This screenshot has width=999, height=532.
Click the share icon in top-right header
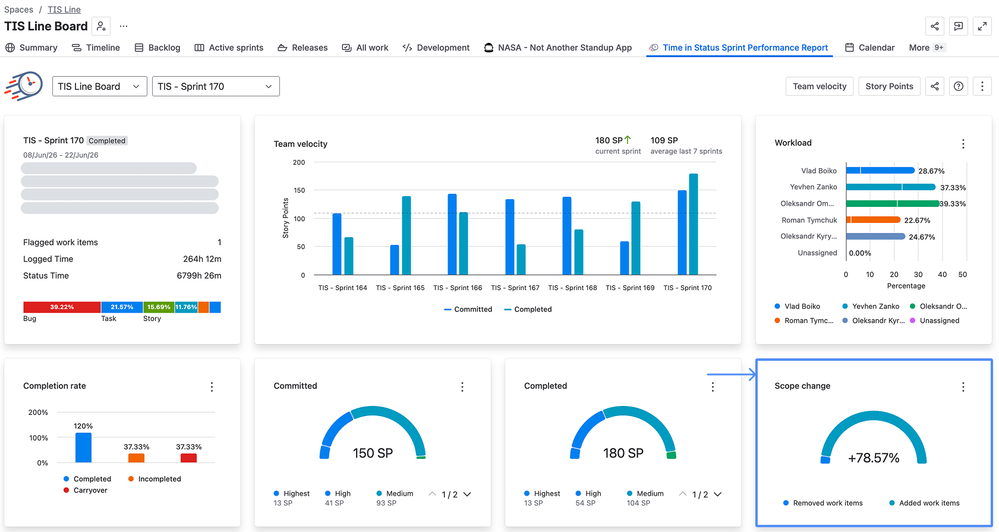pos(935,26)
